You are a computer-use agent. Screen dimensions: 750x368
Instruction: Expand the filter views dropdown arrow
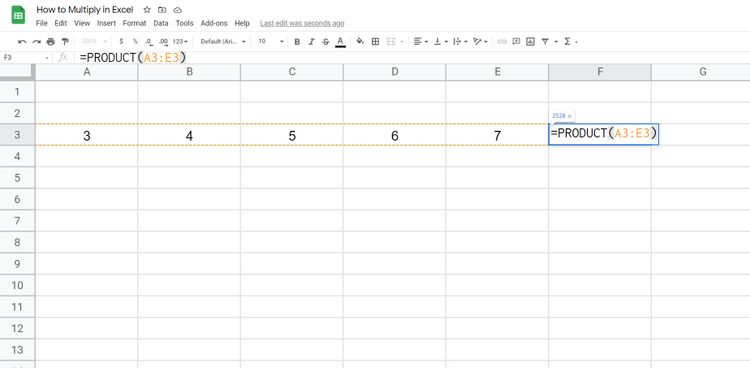(556, 42)
